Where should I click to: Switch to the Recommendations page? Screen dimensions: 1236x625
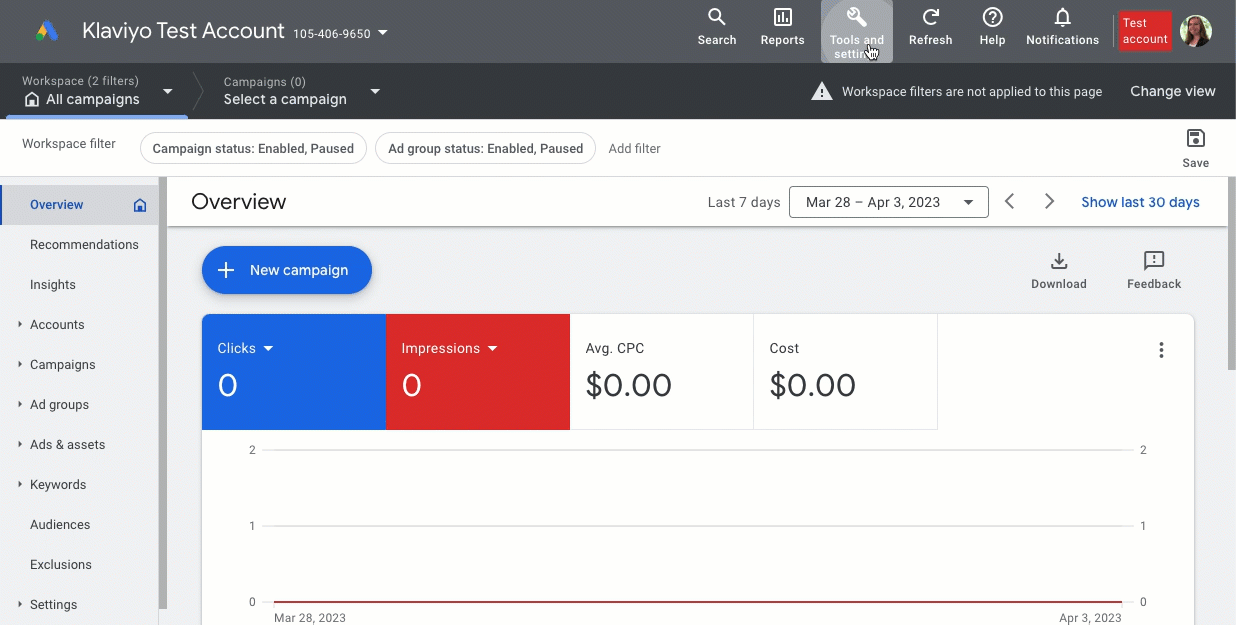pos(84,244)
